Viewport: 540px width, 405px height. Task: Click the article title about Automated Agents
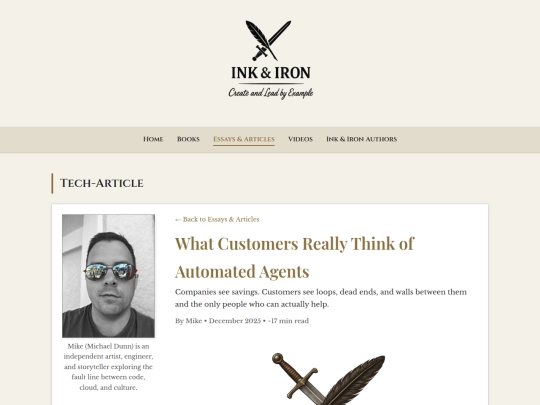(x=294, y=257)
